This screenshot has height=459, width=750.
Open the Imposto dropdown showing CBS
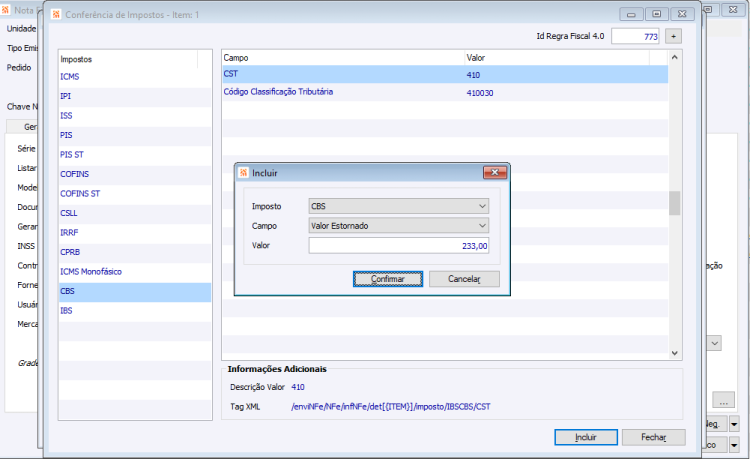click(398, 206)
